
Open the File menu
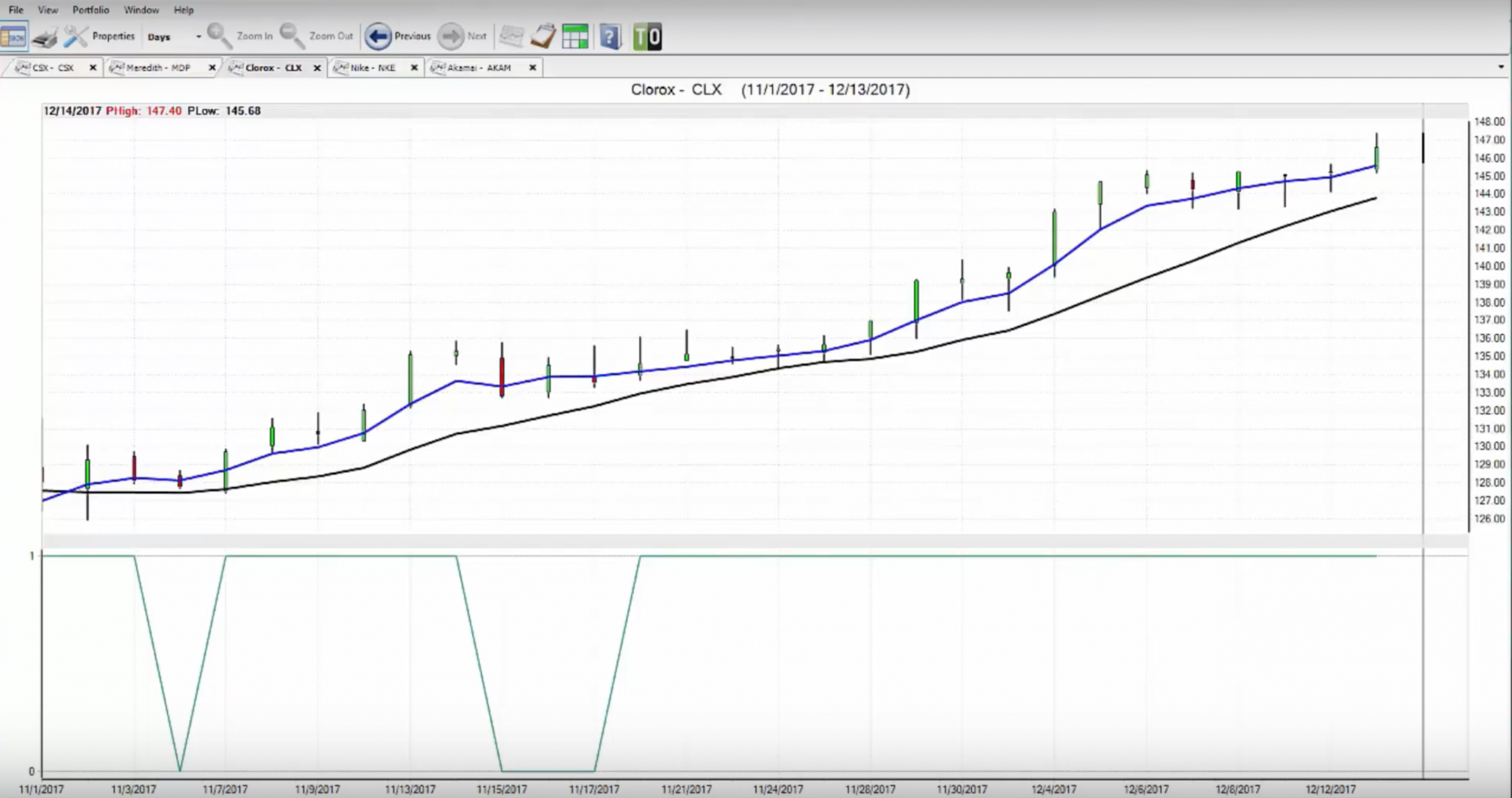[x=16, y=10]
